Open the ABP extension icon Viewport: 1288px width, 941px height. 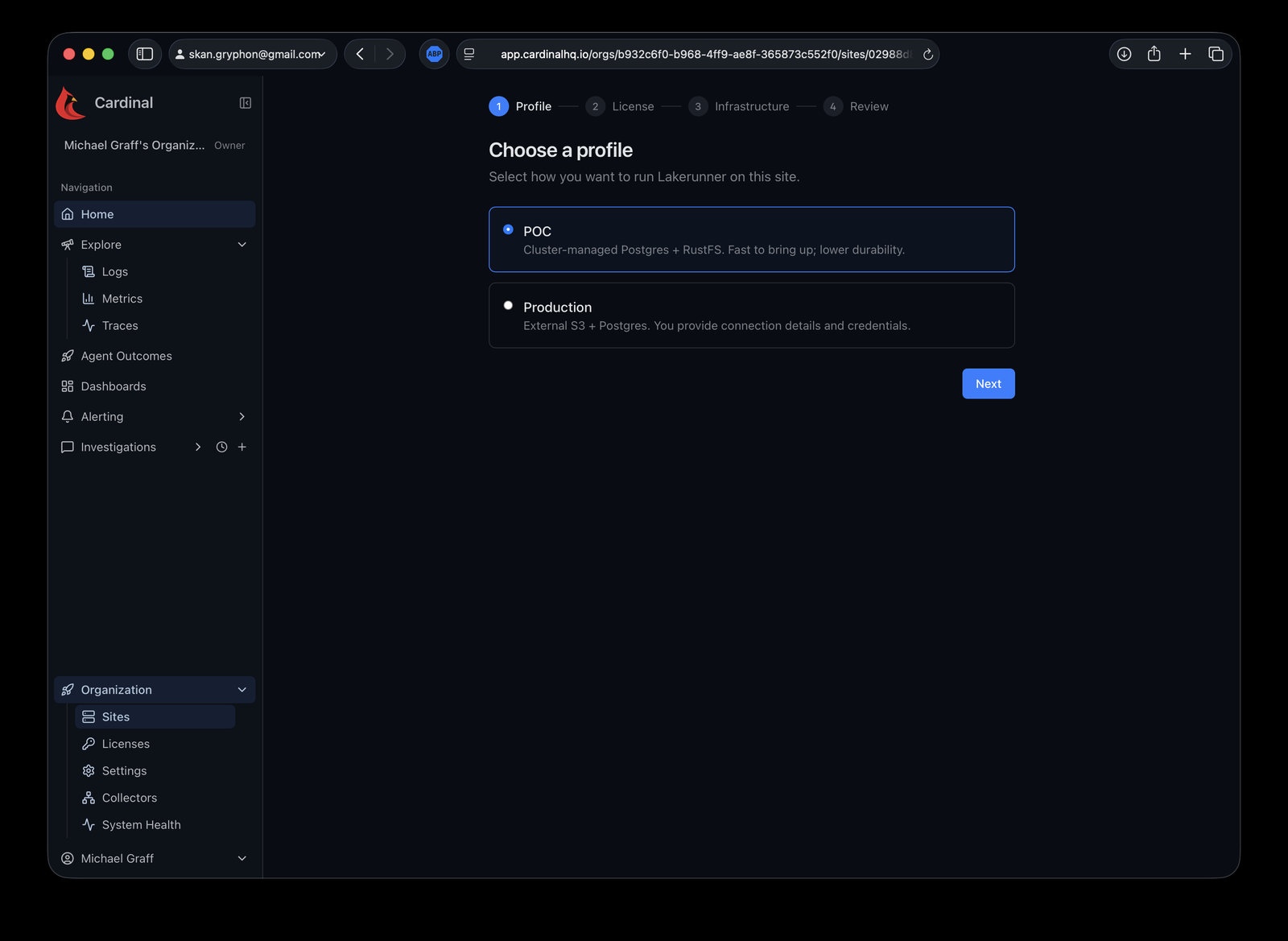(435, 54)
